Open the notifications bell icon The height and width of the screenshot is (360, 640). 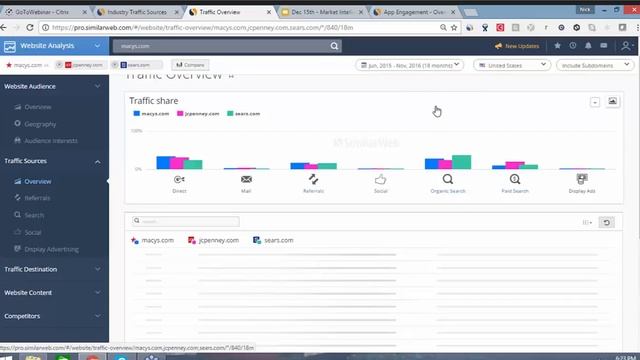point(588,46)
